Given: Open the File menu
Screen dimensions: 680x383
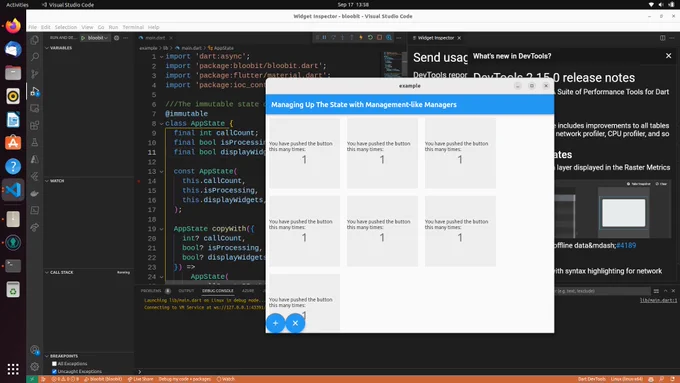Looking at the screenshot, I should (x=33, y=27).
